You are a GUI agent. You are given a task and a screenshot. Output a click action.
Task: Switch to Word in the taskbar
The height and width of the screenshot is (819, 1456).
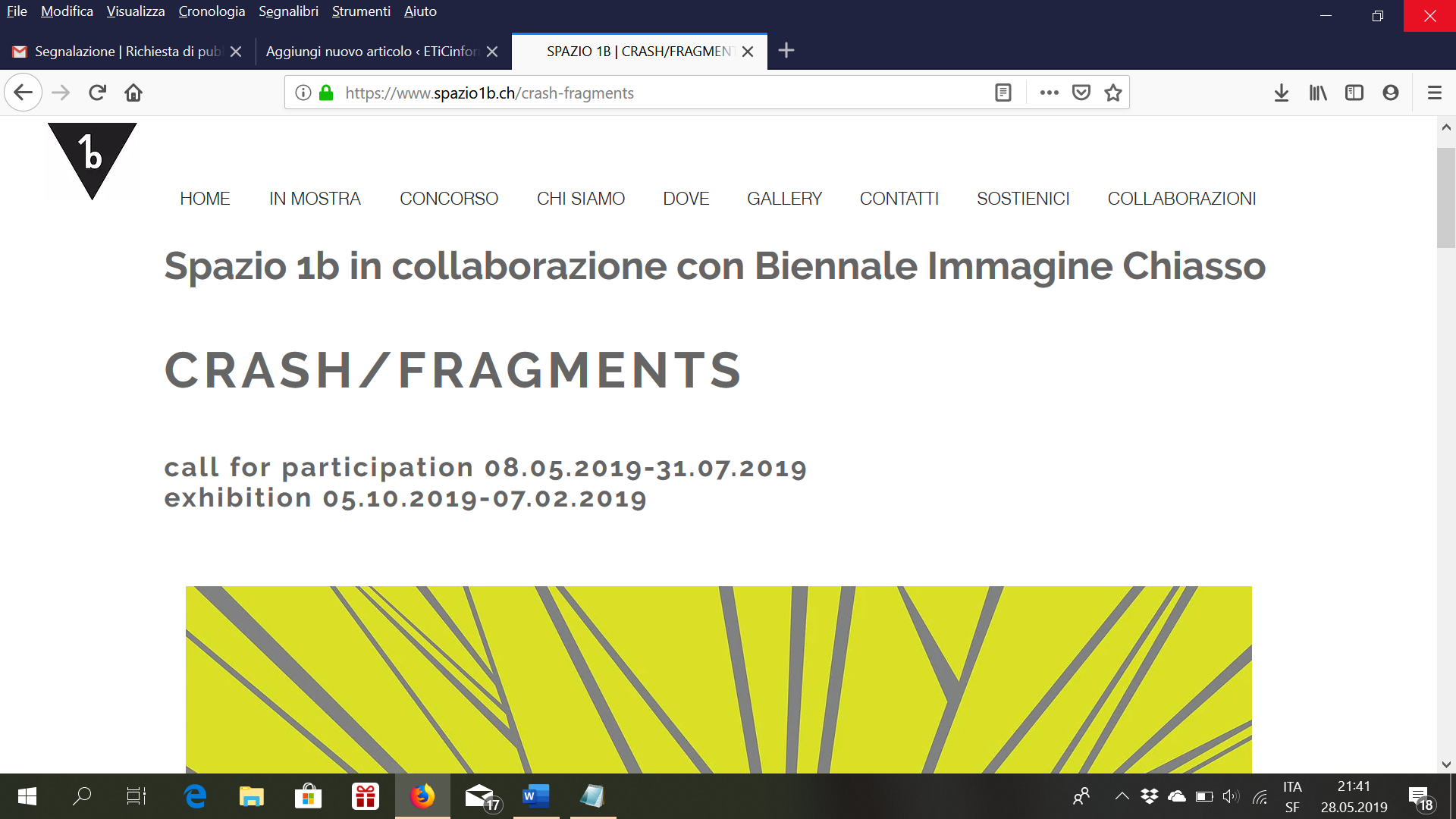tap(536, 796)
